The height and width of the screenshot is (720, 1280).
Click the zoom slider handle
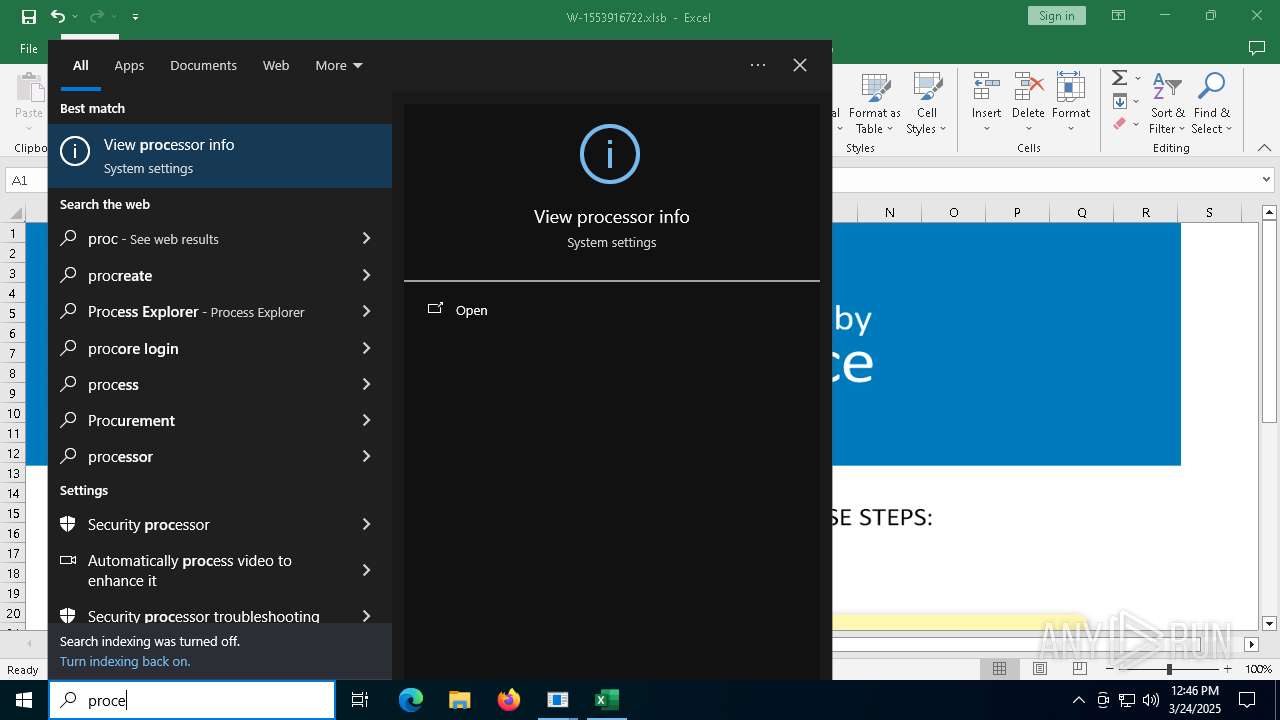point(1169,669)
